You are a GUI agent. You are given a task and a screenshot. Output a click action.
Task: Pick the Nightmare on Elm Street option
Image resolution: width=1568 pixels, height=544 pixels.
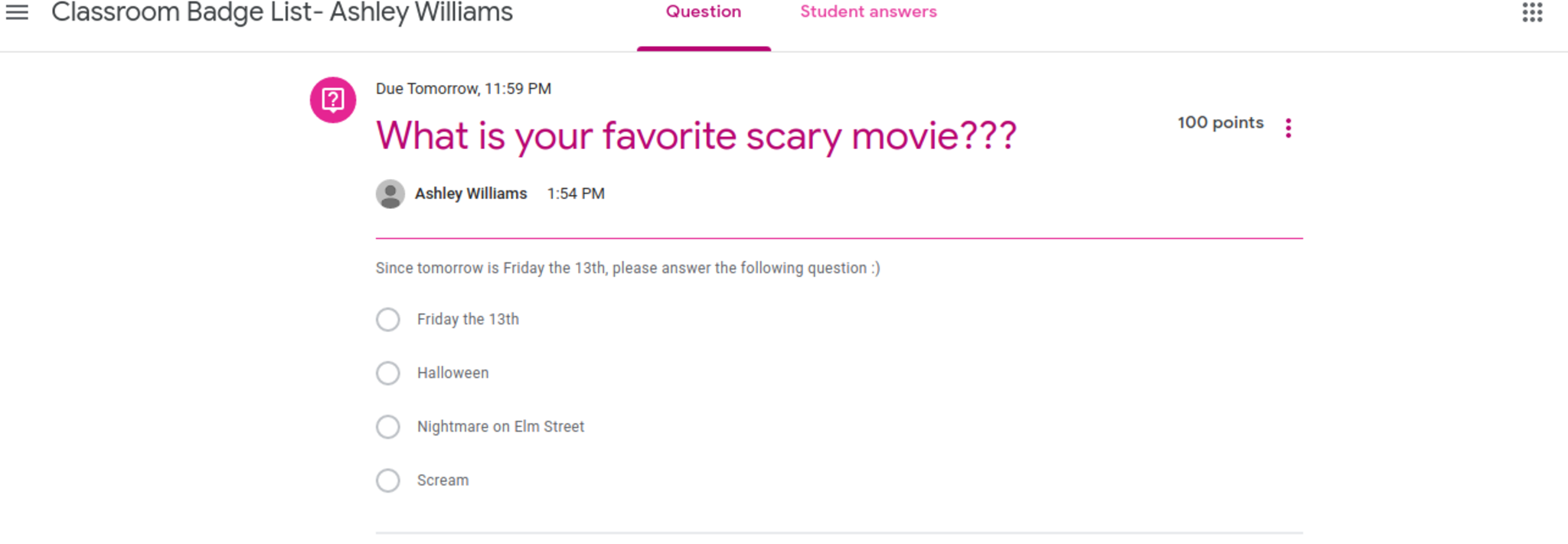(x=388, y=426)
